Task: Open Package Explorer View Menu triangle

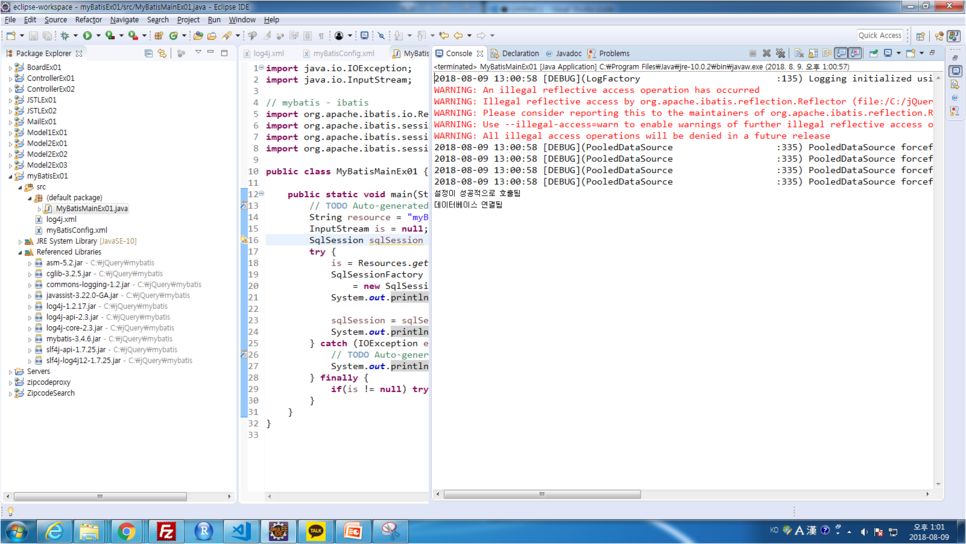Action: click(x=198, y=52)
